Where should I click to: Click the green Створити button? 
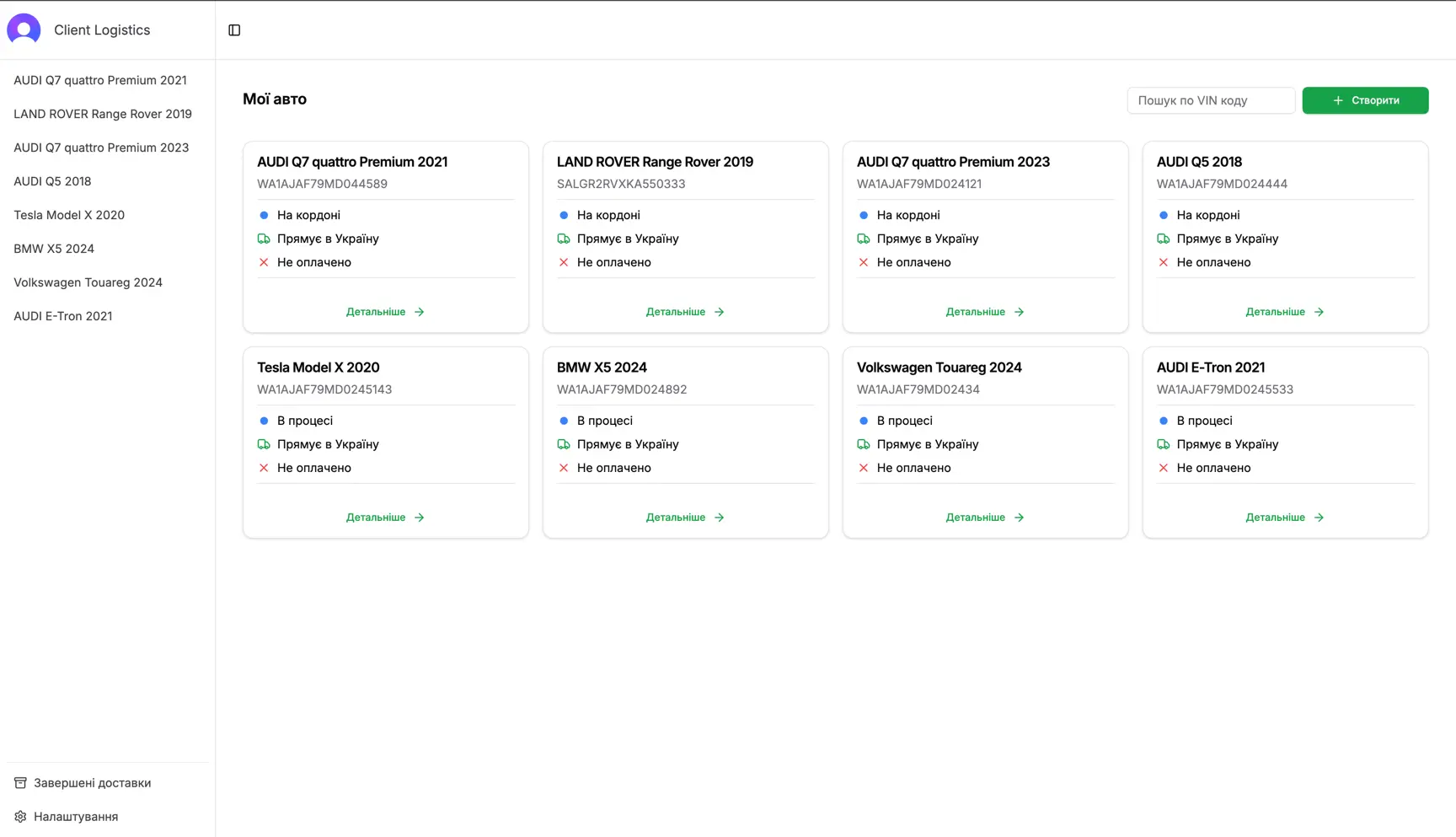tap(1365, 100)
